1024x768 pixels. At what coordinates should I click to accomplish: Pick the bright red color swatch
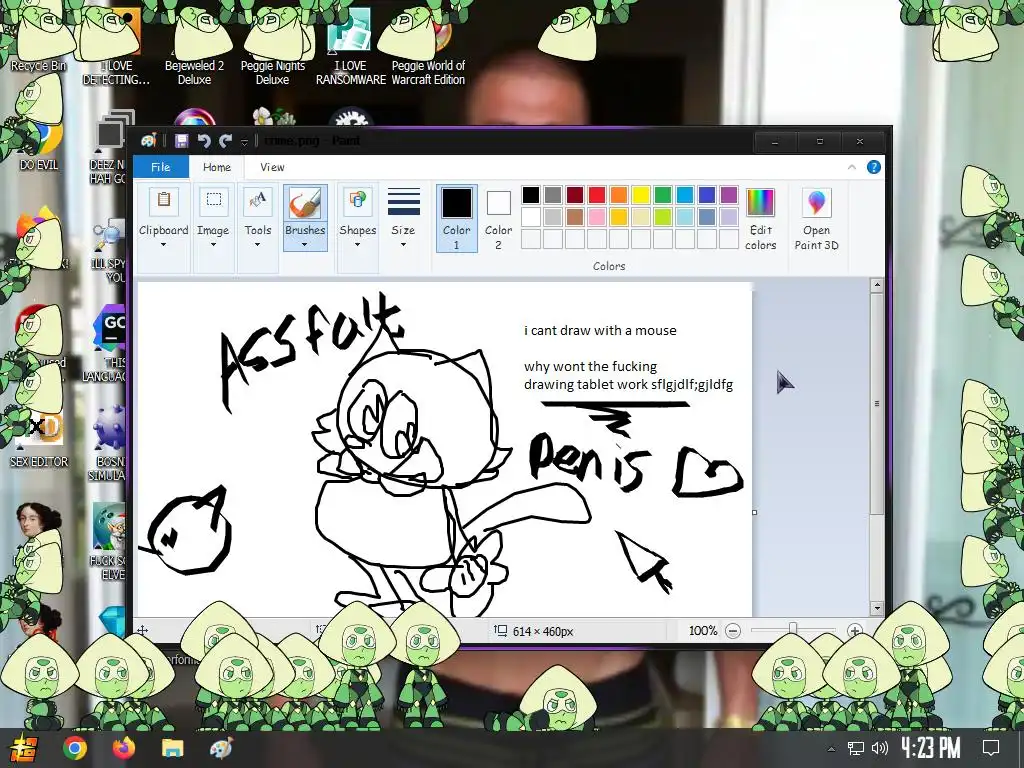point(597,195)
